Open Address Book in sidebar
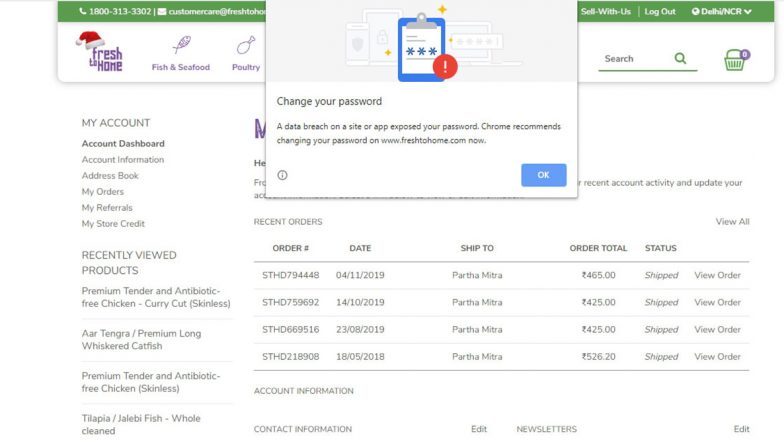Screen dimensions: 784x441 pos(110,176)
